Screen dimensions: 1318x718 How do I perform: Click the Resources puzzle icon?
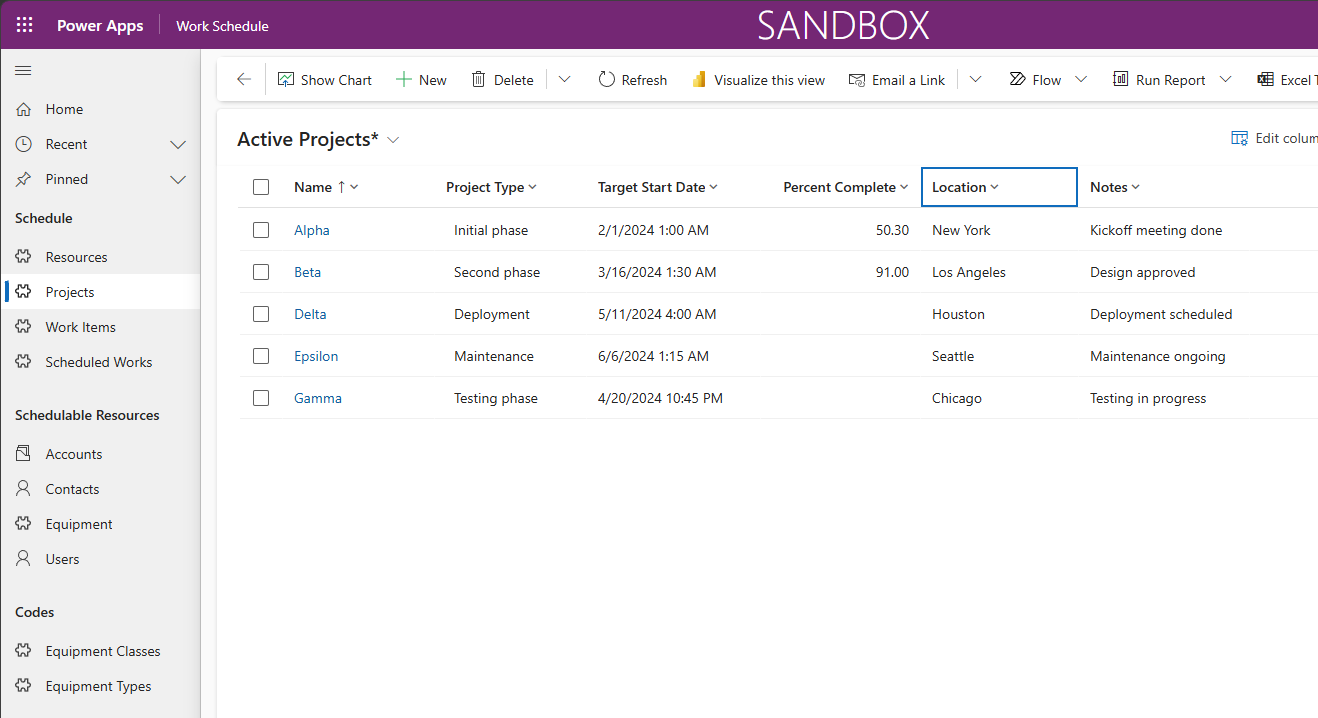24,257
